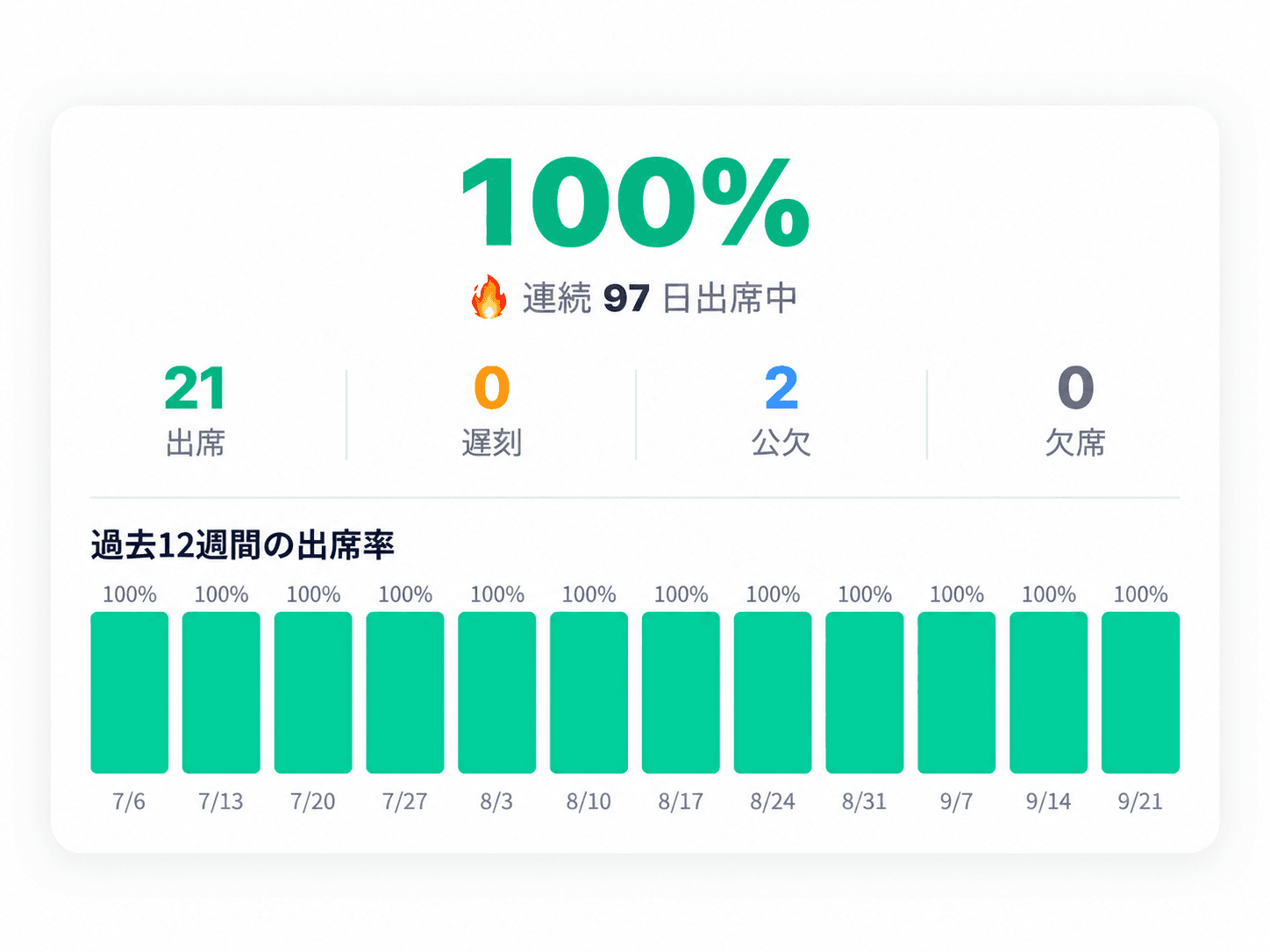Click the bar for week 9/14
This screenshot has width=1270, height=952.
[1048, 693]
